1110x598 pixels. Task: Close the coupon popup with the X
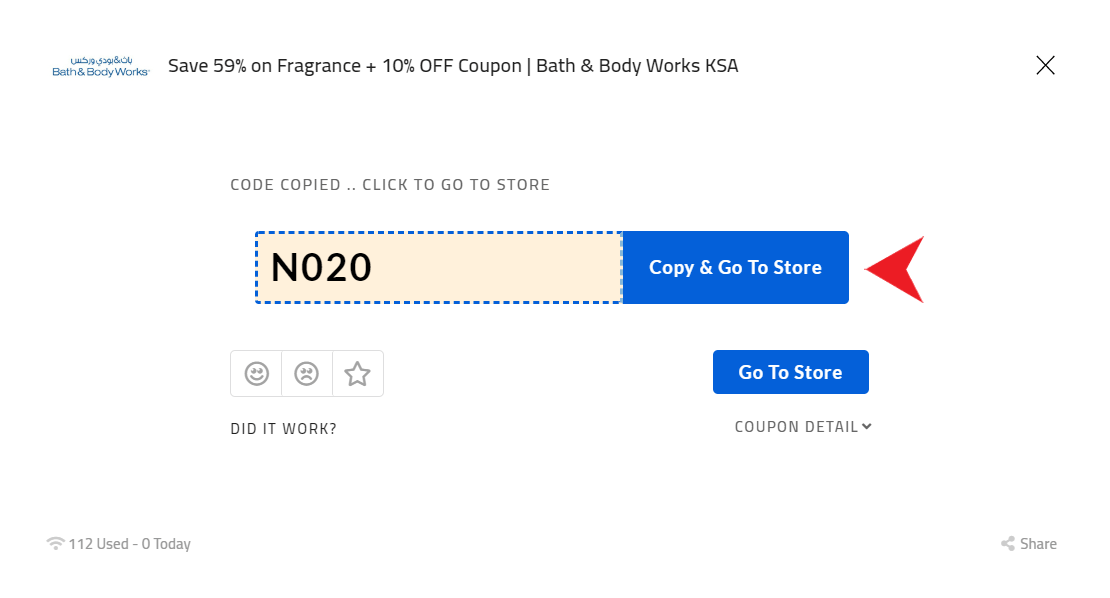coord(1045,66)
